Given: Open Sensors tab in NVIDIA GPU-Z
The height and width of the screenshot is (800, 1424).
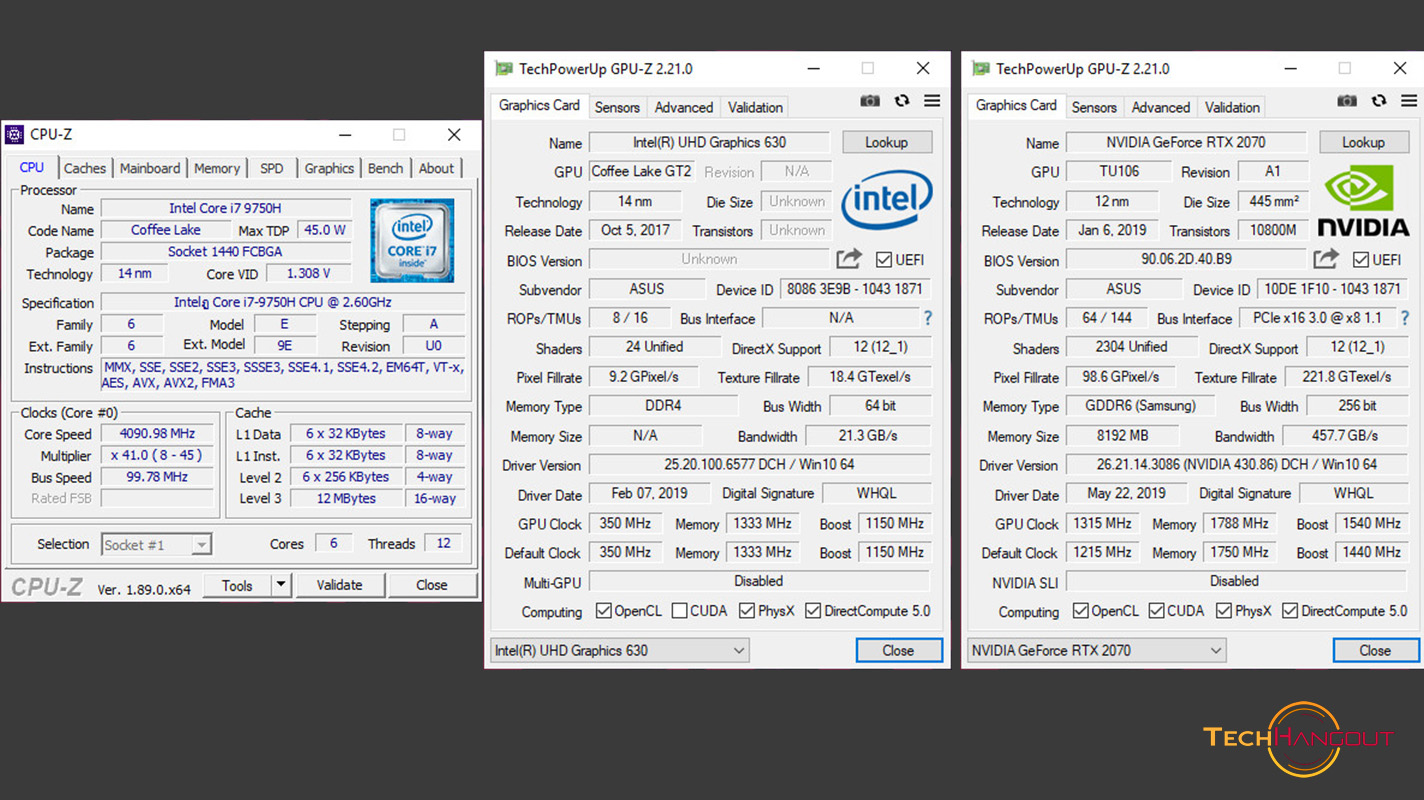Looking at the screenshot, I should point(1094,107).
